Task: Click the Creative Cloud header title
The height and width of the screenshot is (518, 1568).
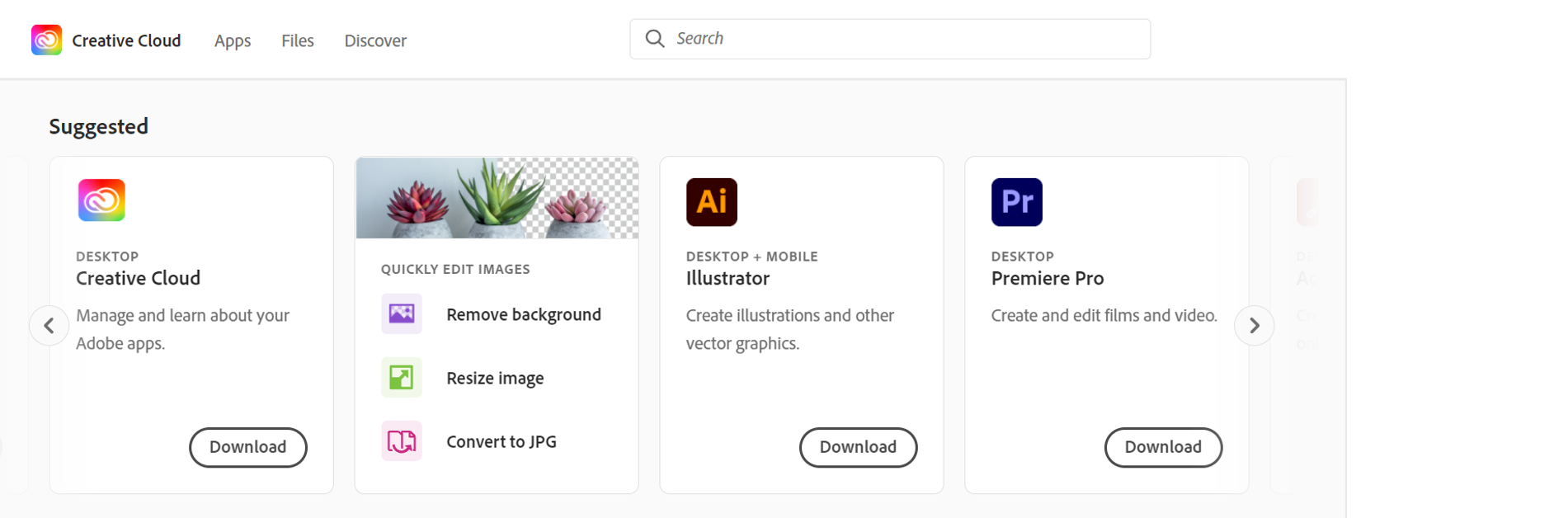Action: tap(126, 40)
